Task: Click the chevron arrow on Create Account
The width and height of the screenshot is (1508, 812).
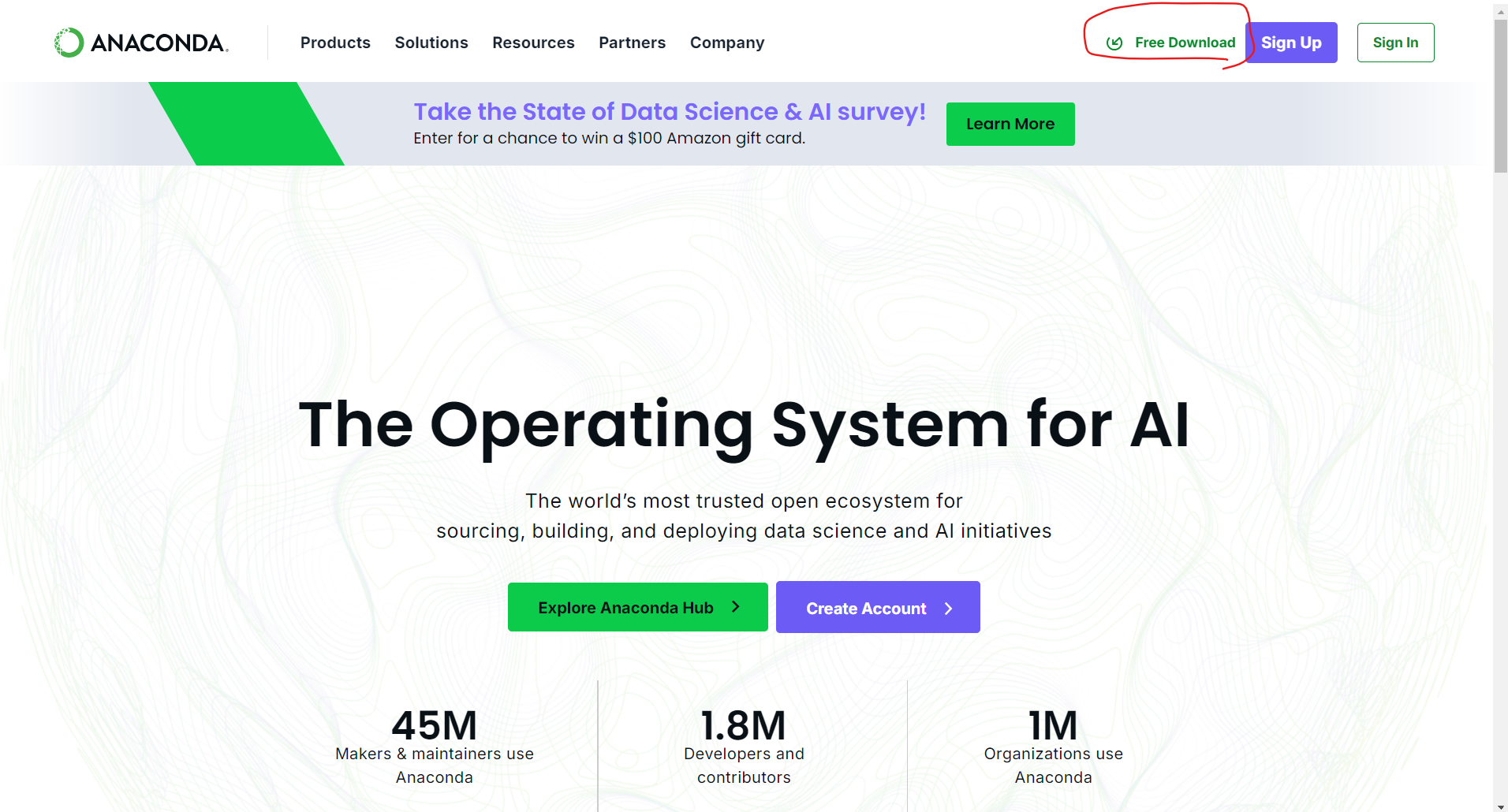Action: pos(949,609)
